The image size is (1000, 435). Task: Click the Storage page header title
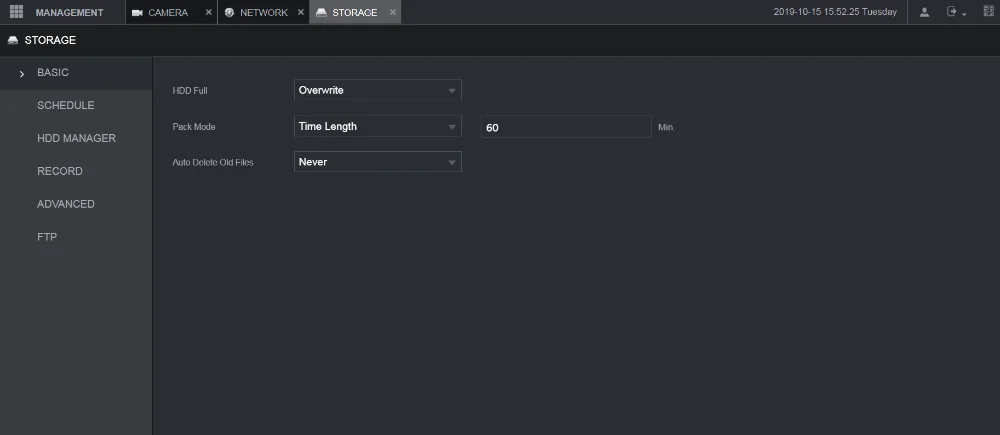pos(50,40)
